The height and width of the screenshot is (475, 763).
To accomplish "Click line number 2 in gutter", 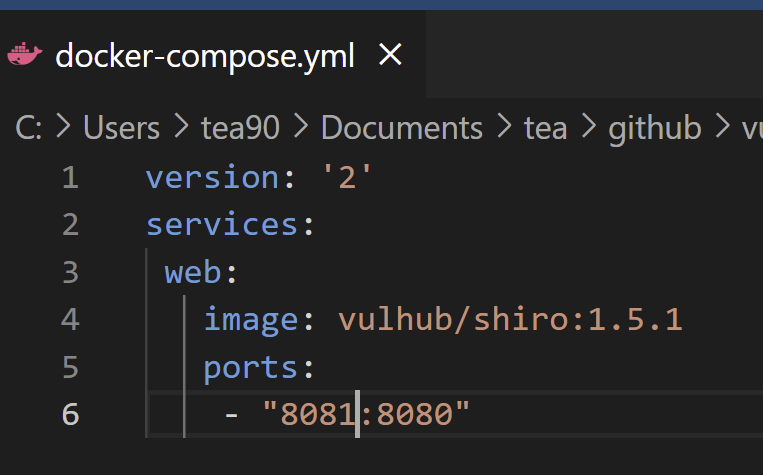I will [71, 225].
